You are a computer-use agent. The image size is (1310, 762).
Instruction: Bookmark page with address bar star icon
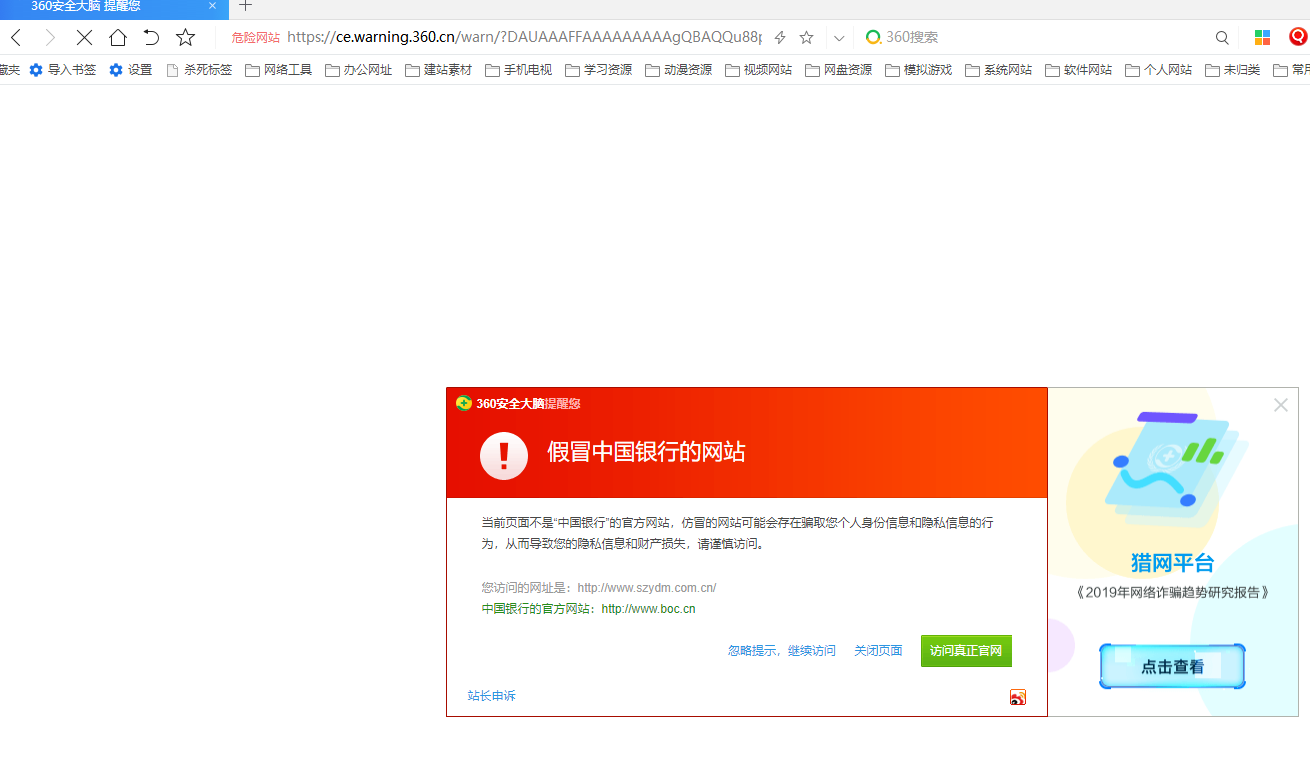point(806,38)
